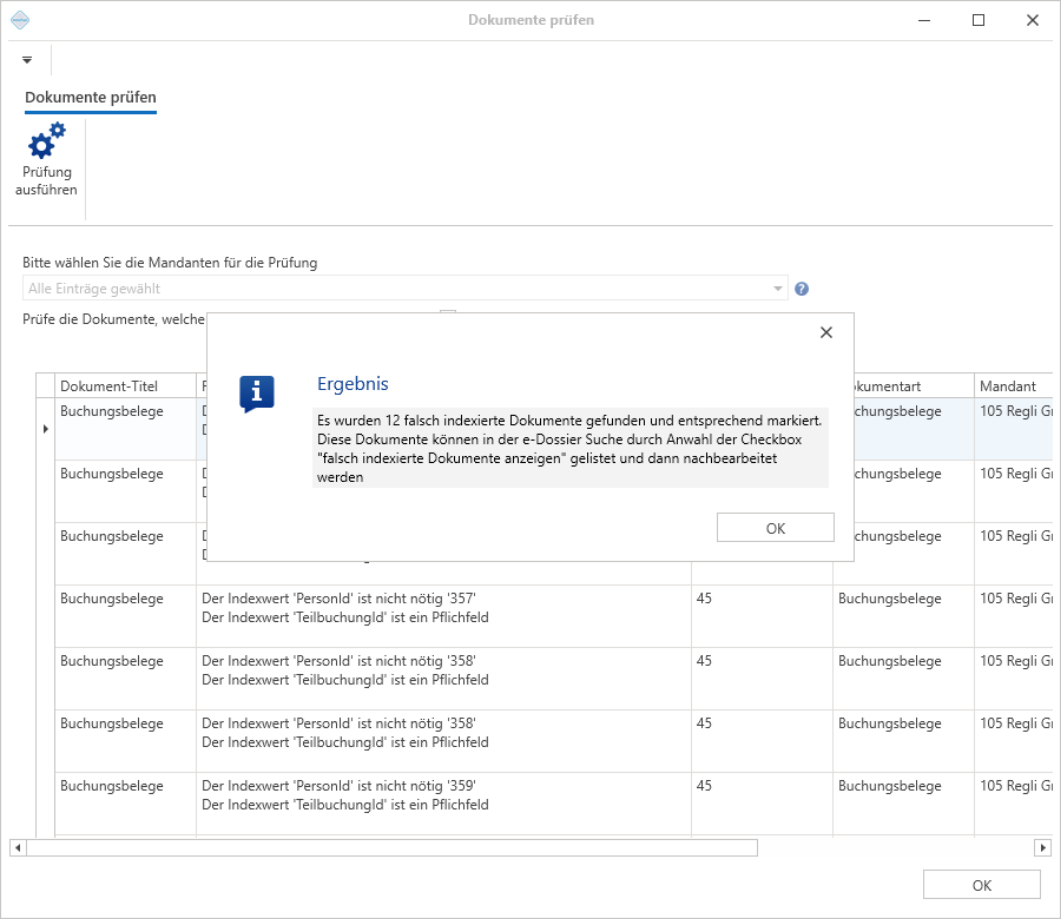Viewport: 1061px width, 919px height.
Task: Minimize the Dokumente prüfen window
Action: (924, 20)
